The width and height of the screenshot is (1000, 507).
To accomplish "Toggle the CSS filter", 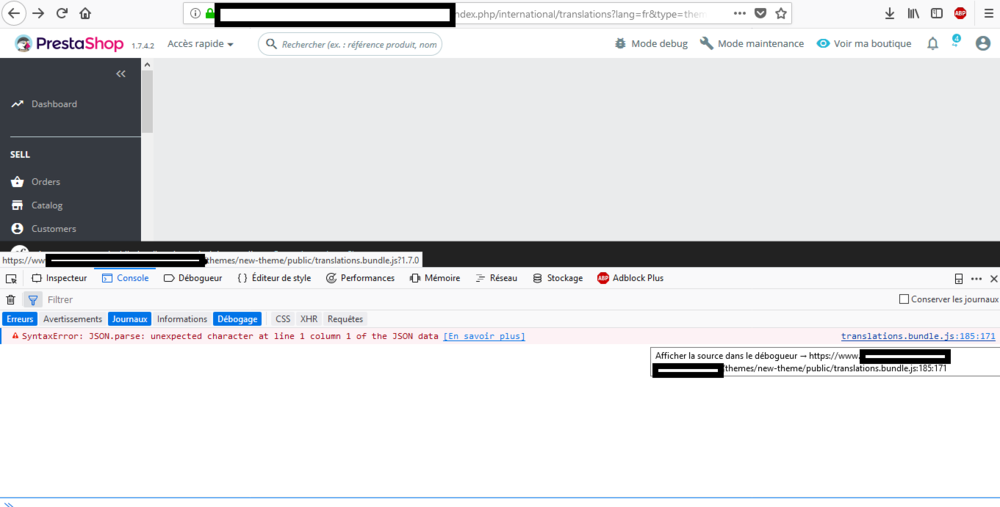I will click(x=283, y=319).
